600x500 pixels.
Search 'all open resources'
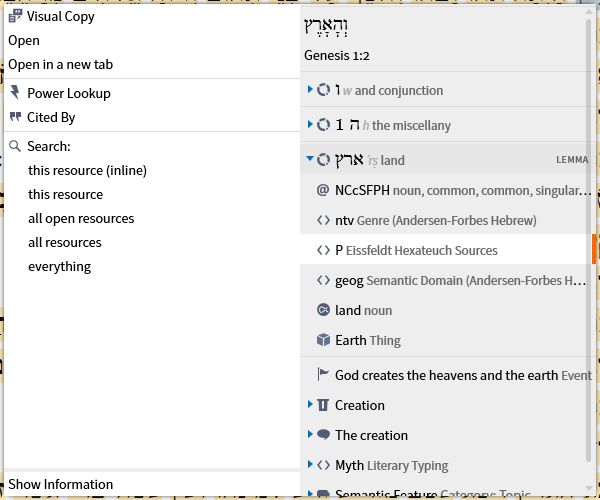pos(152,219)
